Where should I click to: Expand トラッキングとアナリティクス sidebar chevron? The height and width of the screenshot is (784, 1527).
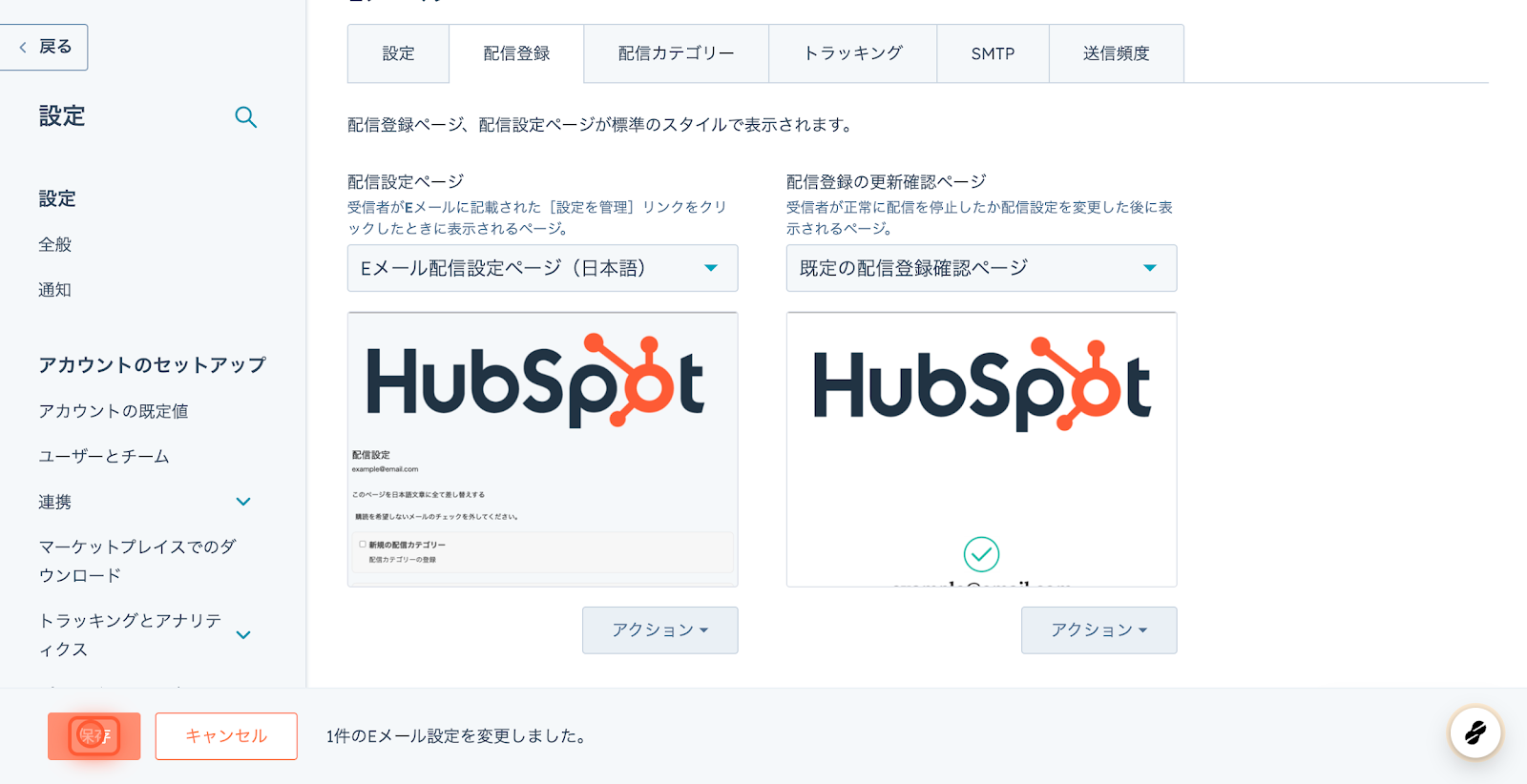[x=243, y=635]
